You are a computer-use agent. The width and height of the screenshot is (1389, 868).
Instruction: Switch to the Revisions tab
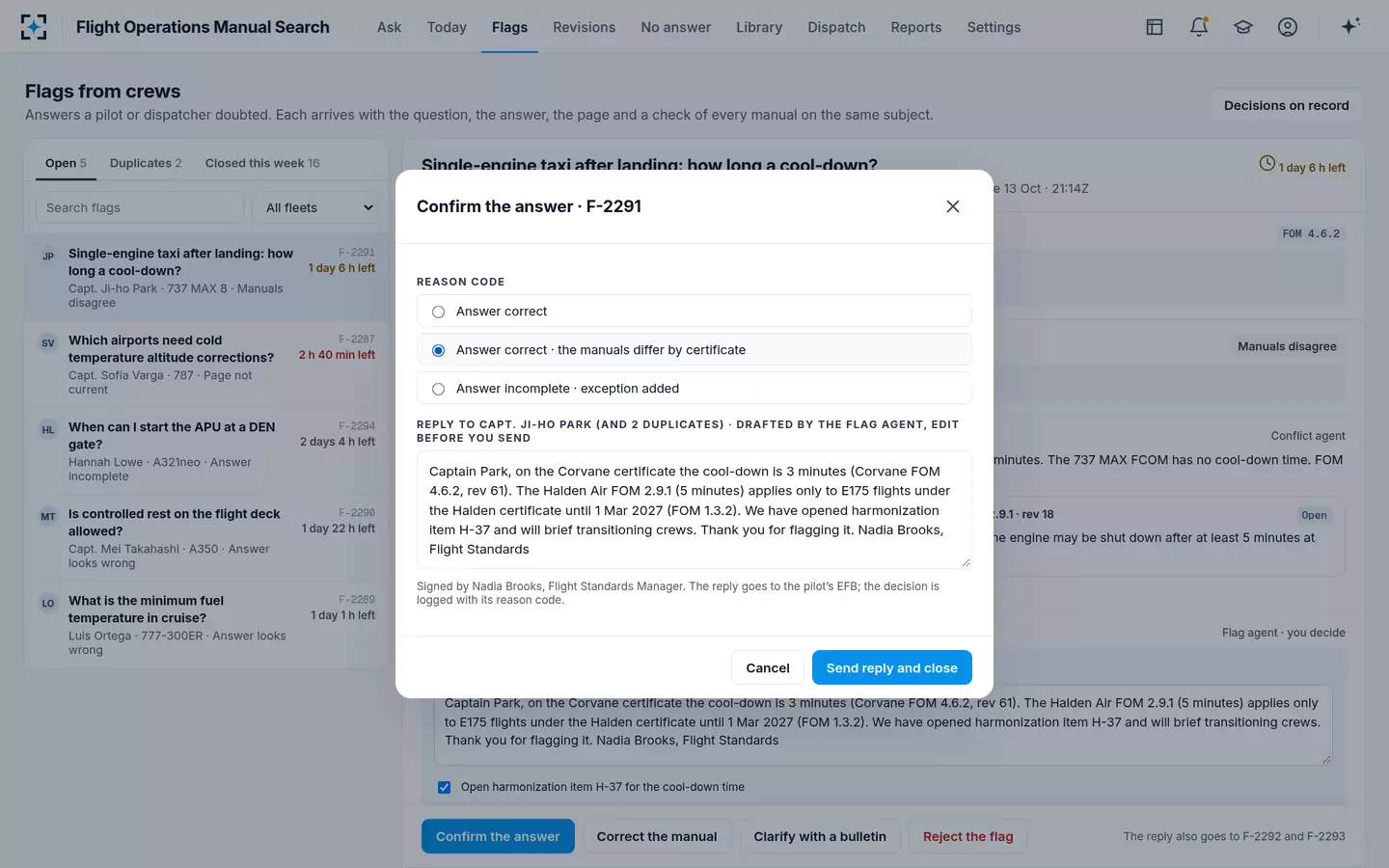pyautogui.click(x=584, y=27)
